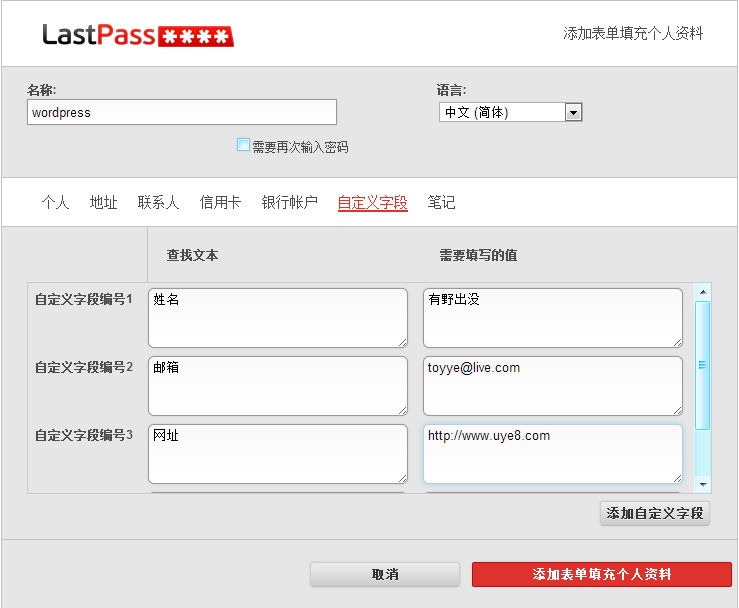Switch to the 地址 tab
Image resolution: width=739 pixels, height=608 pixels.
click(103, 202)
